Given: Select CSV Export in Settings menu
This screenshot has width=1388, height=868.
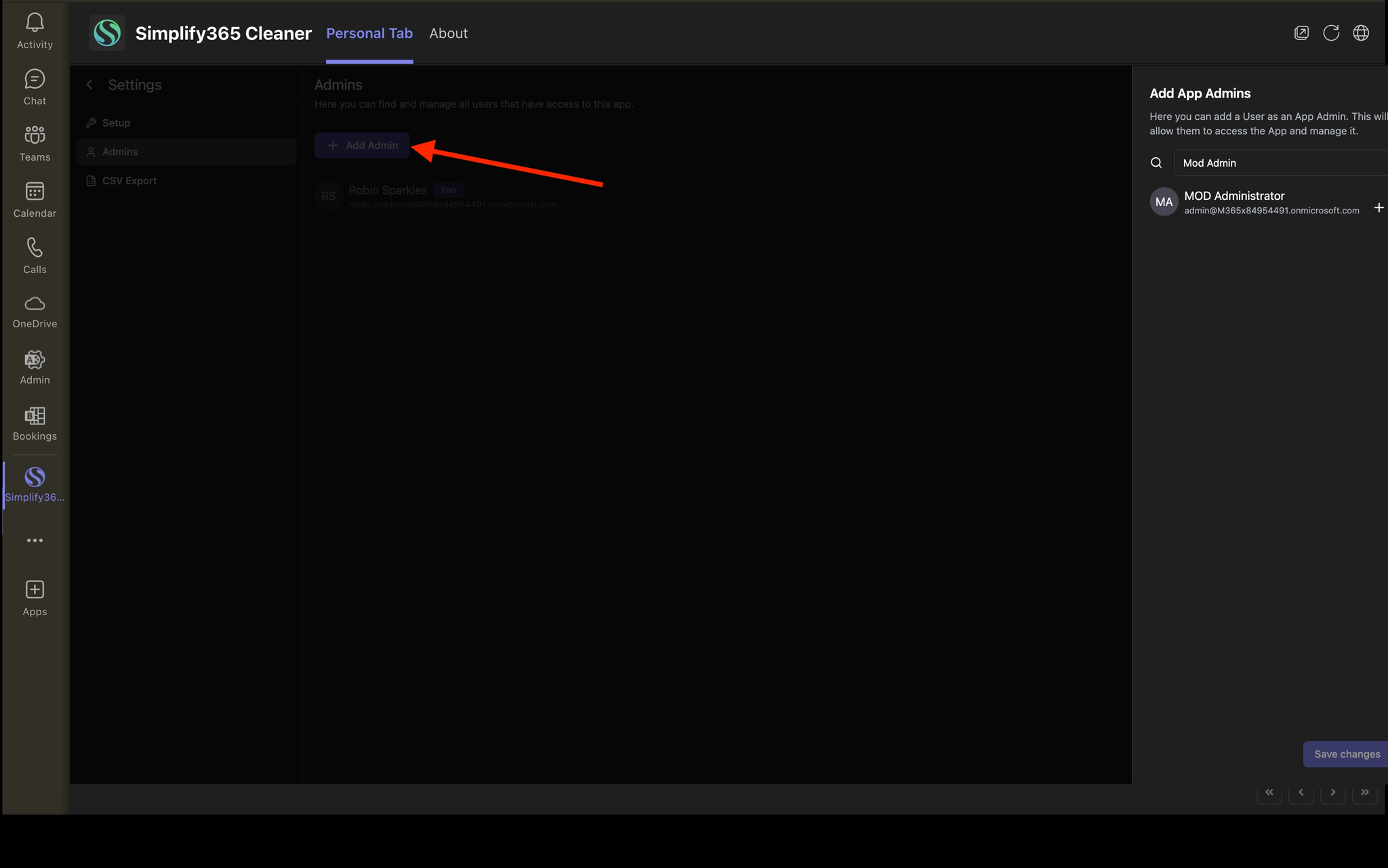Looking at the screenshot, I should 186,181.
